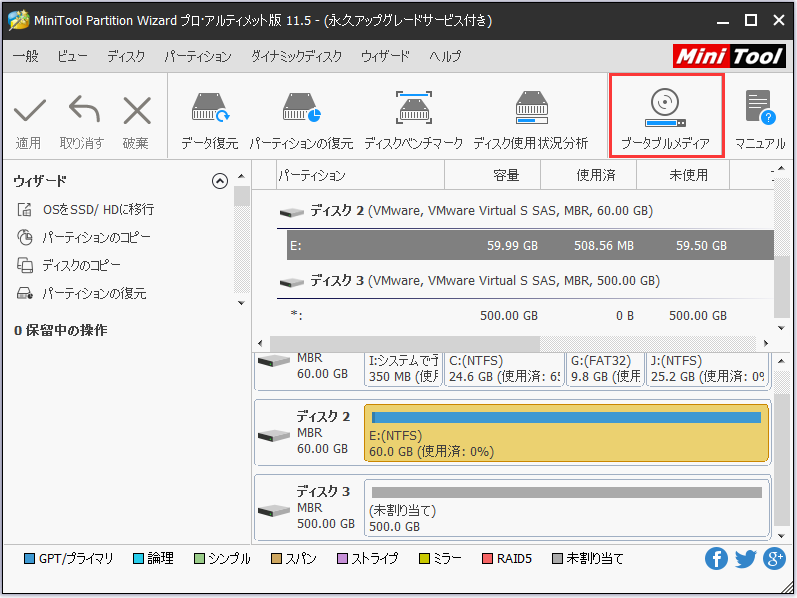Open the パーティション menu
This screenshot has height=598, width=797.
[x=198, y=56]
